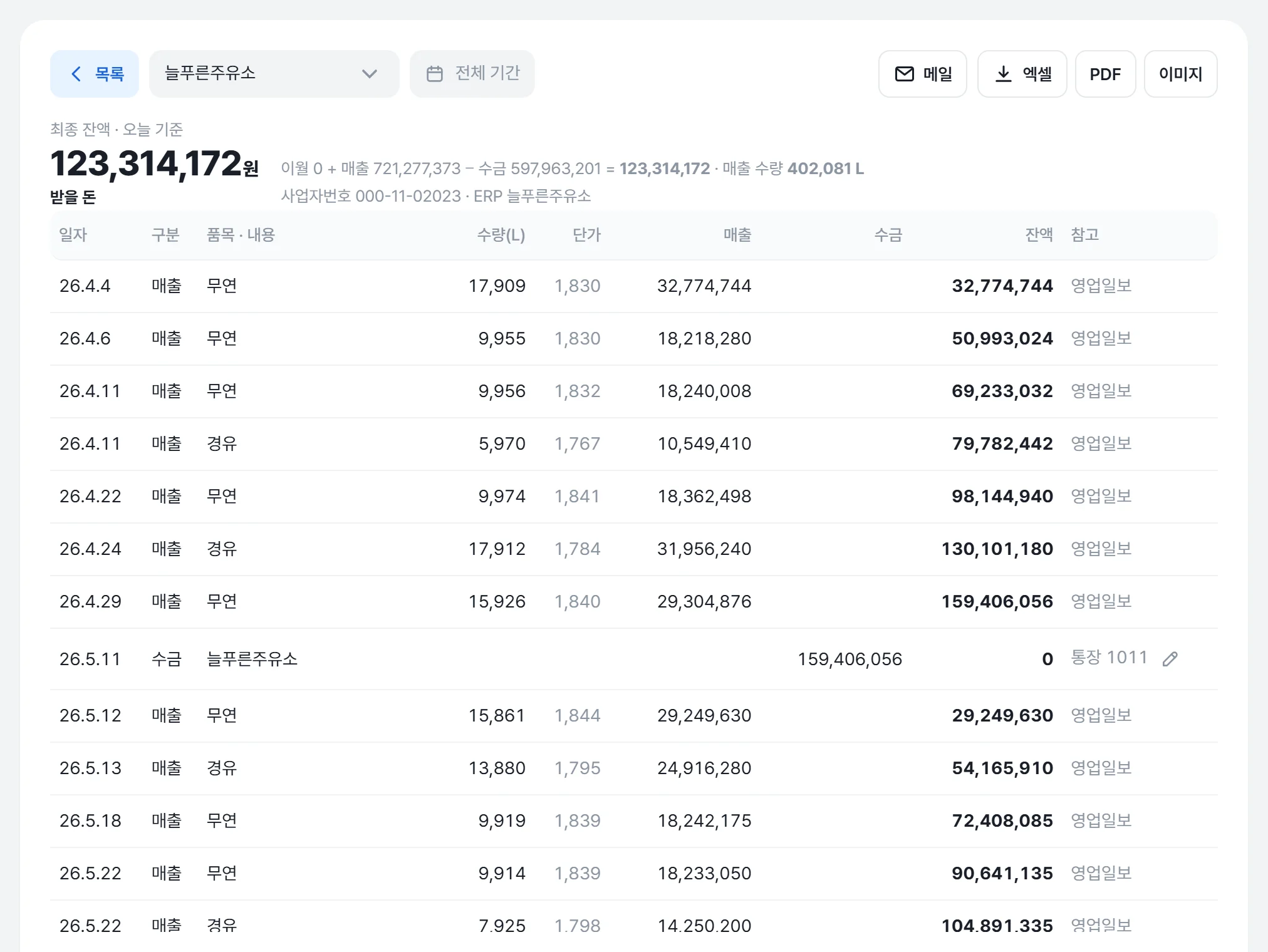Viewport: 1268px width, 952px height.
Task: Edit the 통장 1011 note pencil icon
Action: (1170, 659)
